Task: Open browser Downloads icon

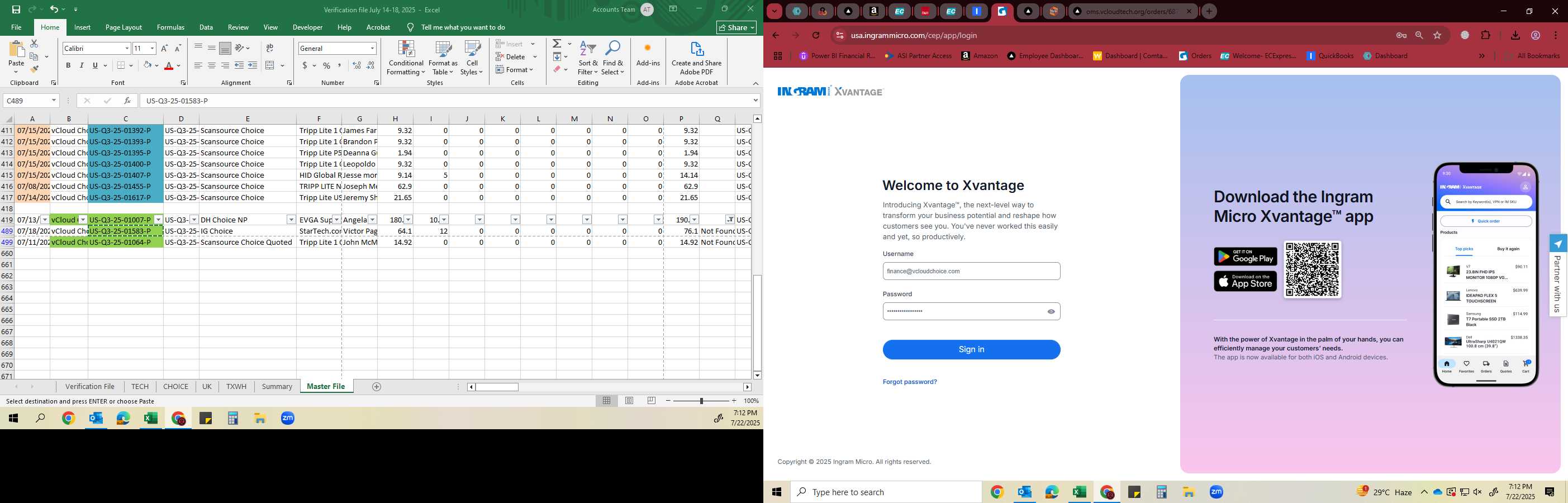Action: (1515, 35)
